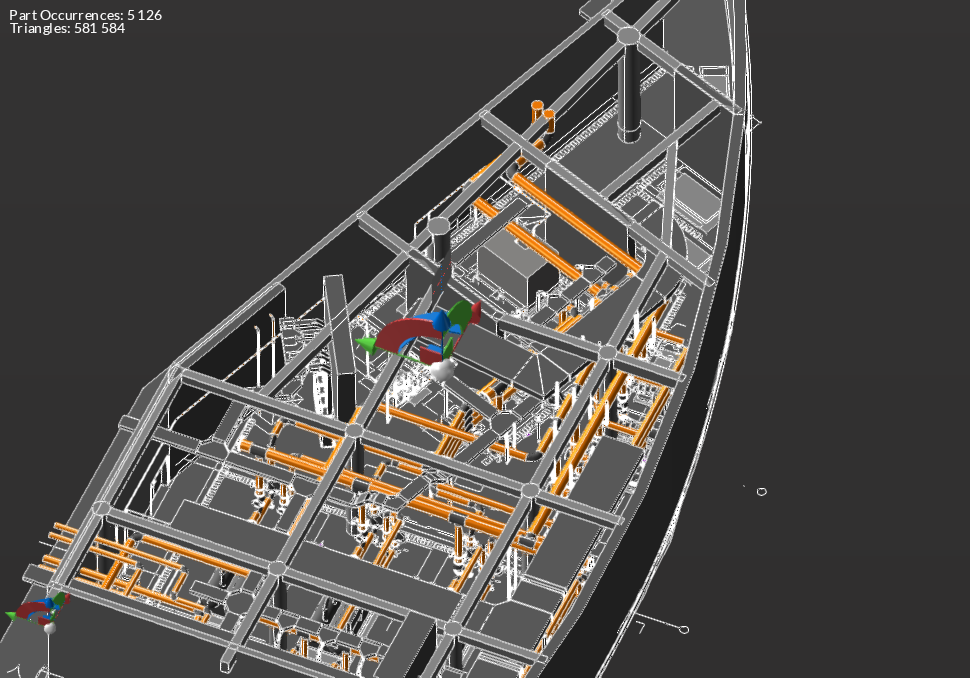Image resolution: width=970 pixels, height=678 pixels.
Task: Click the green arrow on the corner orientation gizmo
Action: click(x=11, y=615)
